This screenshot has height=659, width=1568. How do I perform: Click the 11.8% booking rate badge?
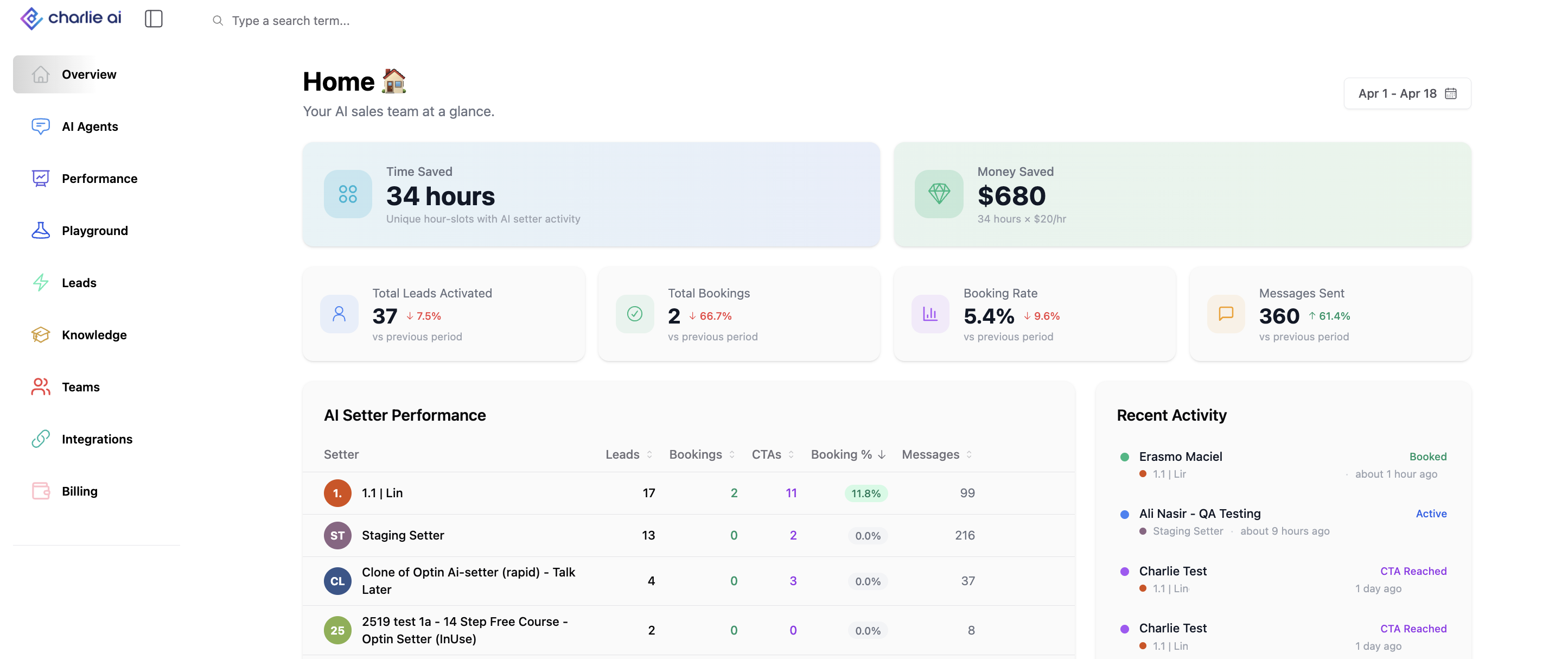tap(865, 493)
